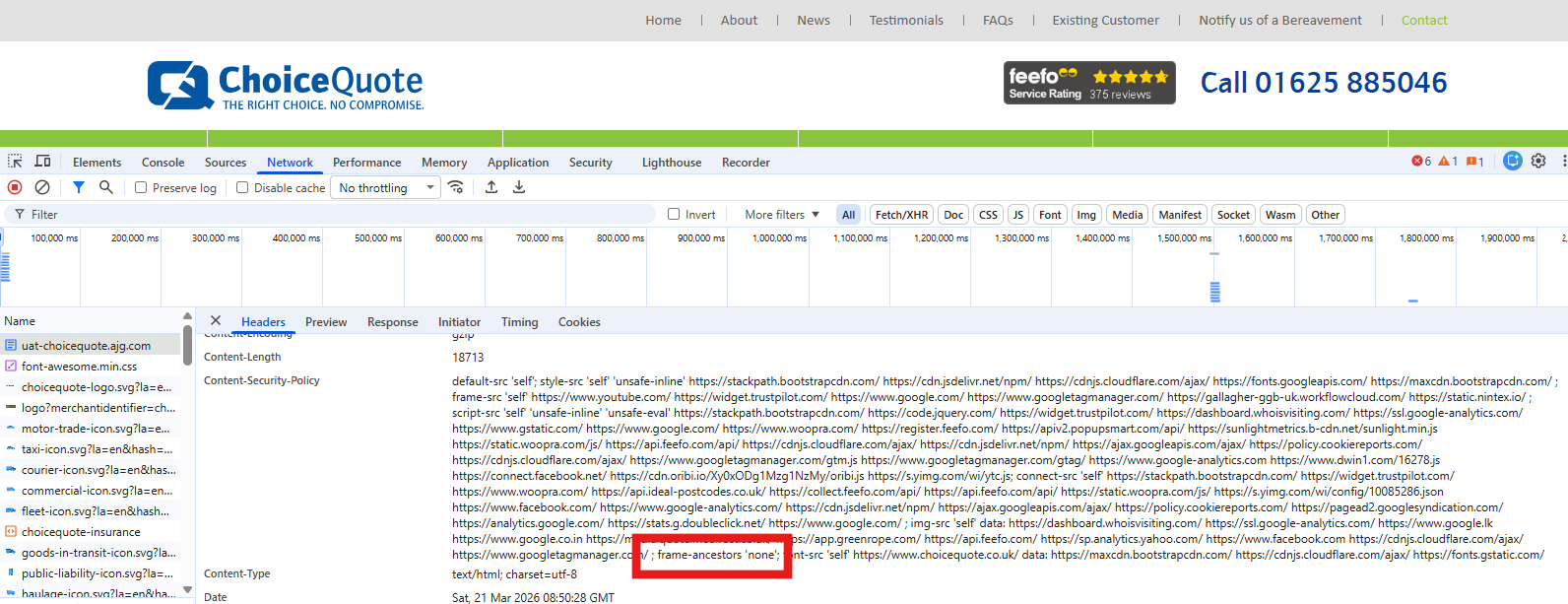
Task: Open the Testimonials link
Action: click(906, 20)
